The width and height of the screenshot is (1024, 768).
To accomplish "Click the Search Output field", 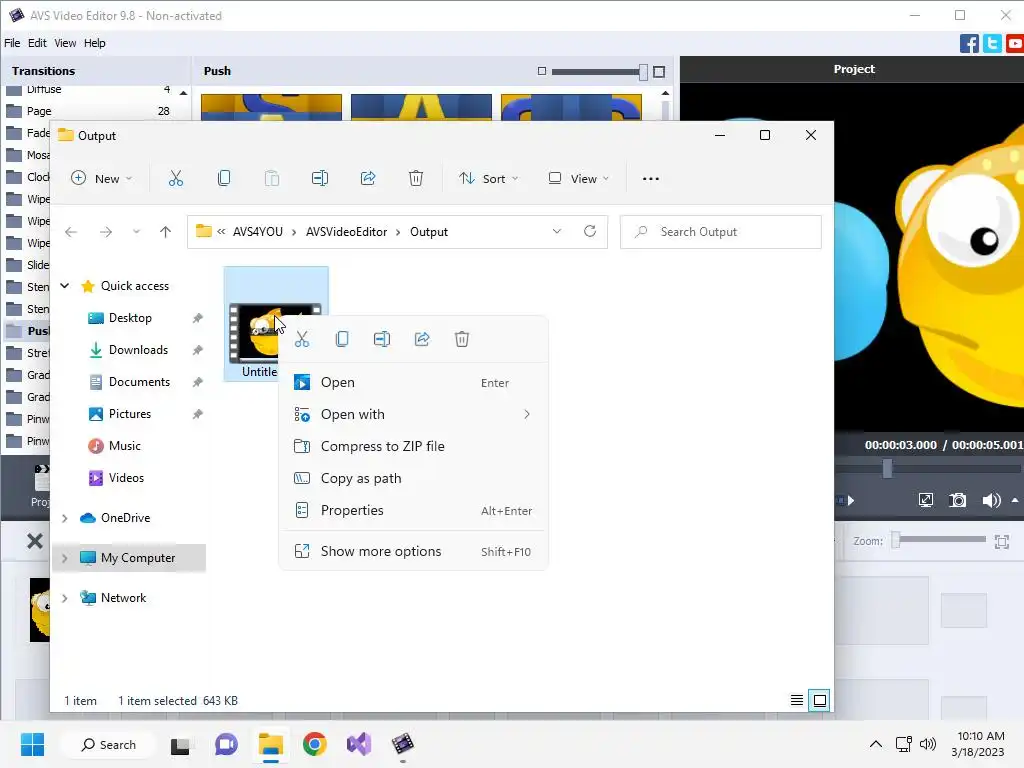I will click(x=721, y=232).
